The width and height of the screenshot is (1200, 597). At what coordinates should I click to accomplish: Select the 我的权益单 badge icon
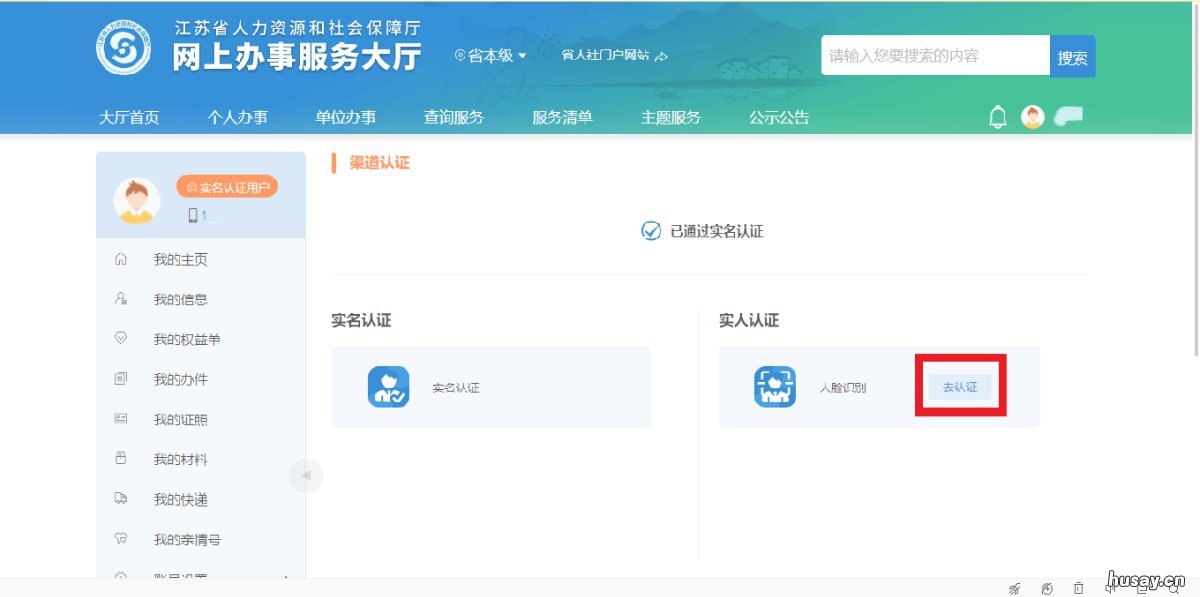pos(120,339)
